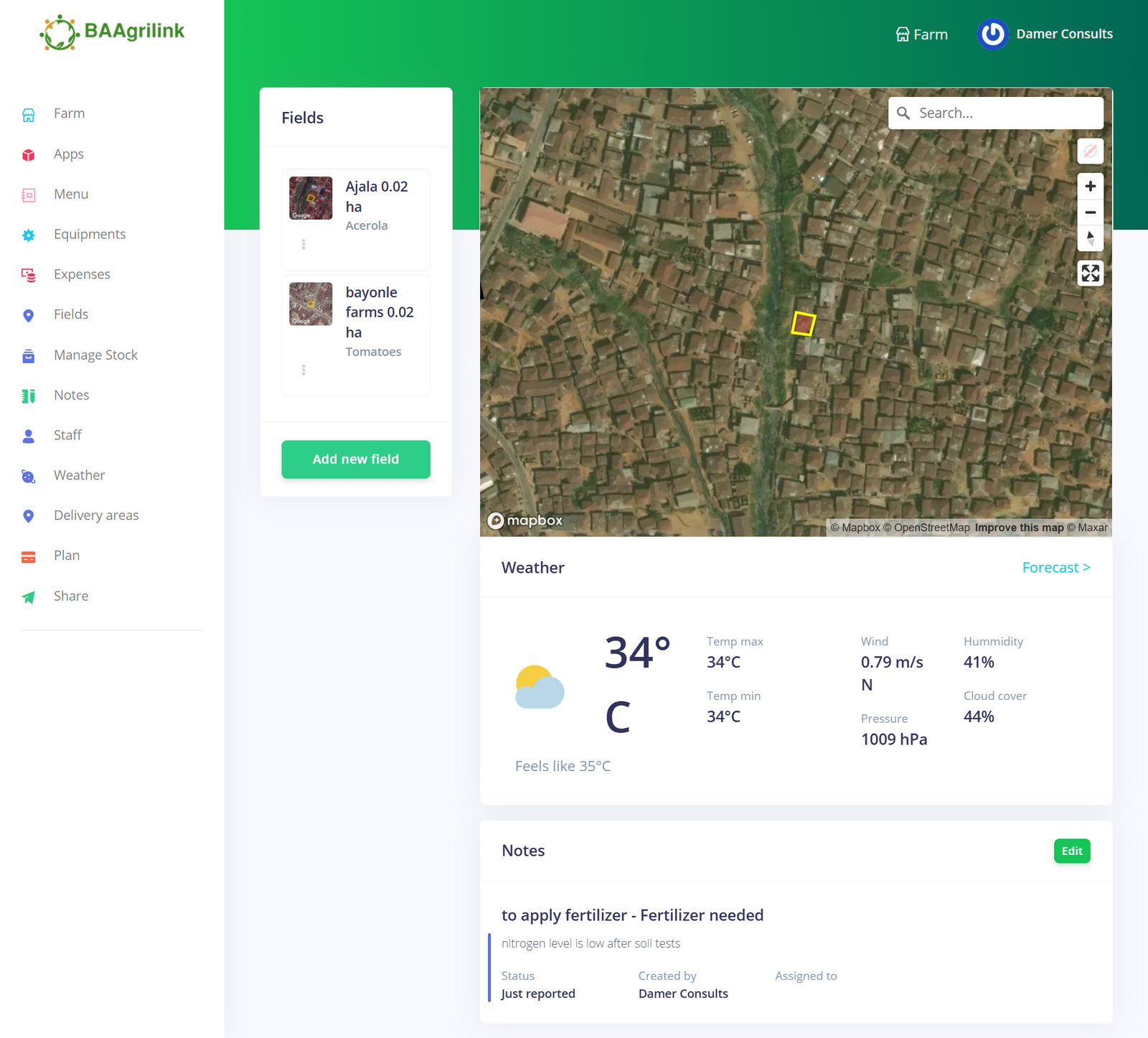Open the Farm link in header

pyautogui.click(x=922, y=34)
